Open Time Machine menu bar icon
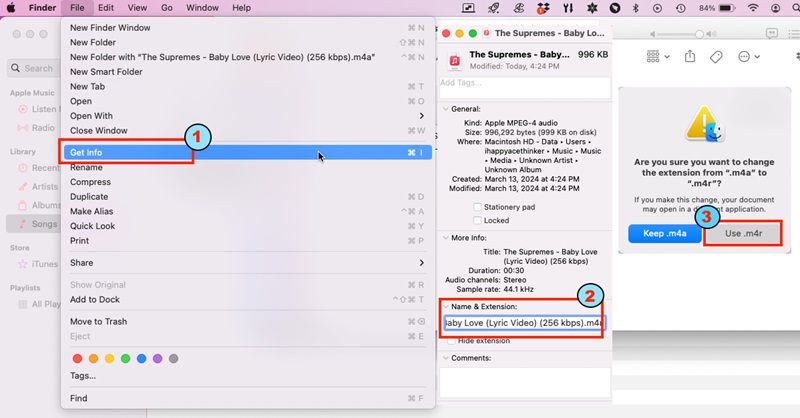The width and height of the screenshot is (800, 418). pos(681,8)
